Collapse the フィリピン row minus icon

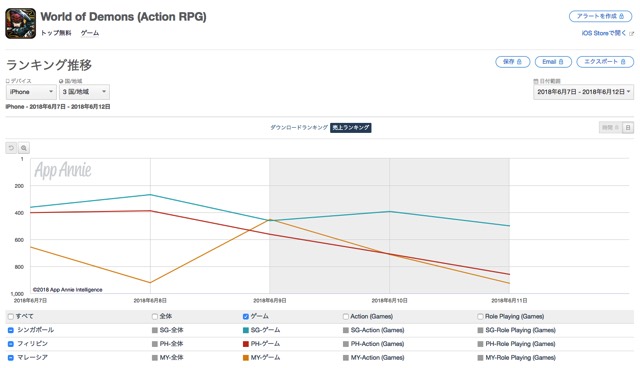(x=11, y=344)
